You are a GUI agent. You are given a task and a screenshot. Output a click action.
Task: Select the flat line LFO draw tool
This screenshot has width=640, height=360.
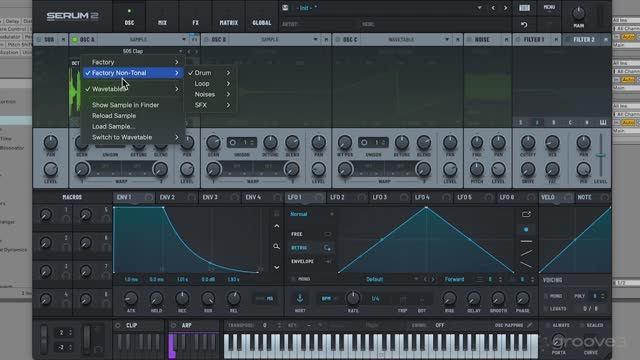526,242
